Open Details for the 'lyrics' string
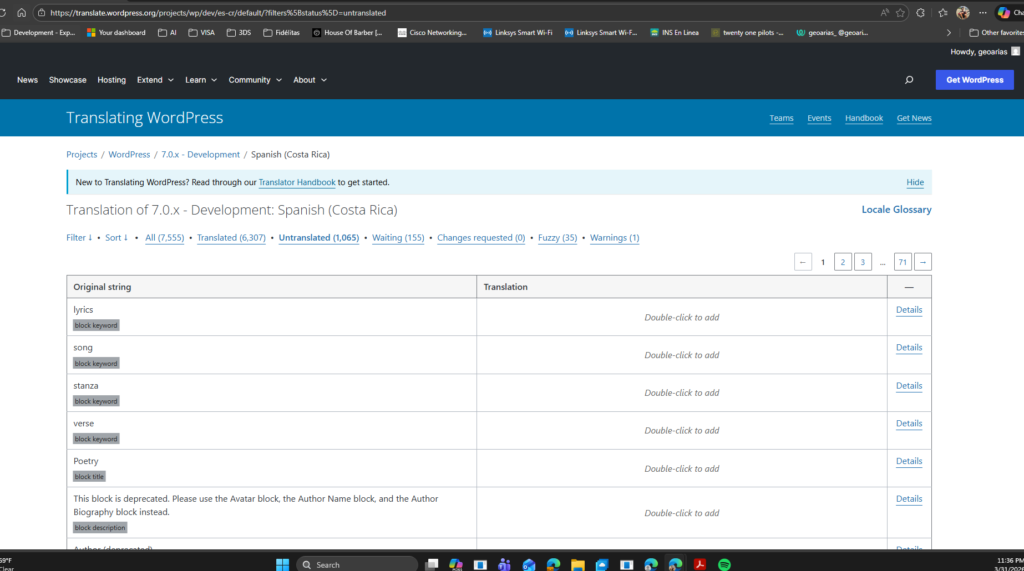1024x571 pixels. [x=908, y=310]
